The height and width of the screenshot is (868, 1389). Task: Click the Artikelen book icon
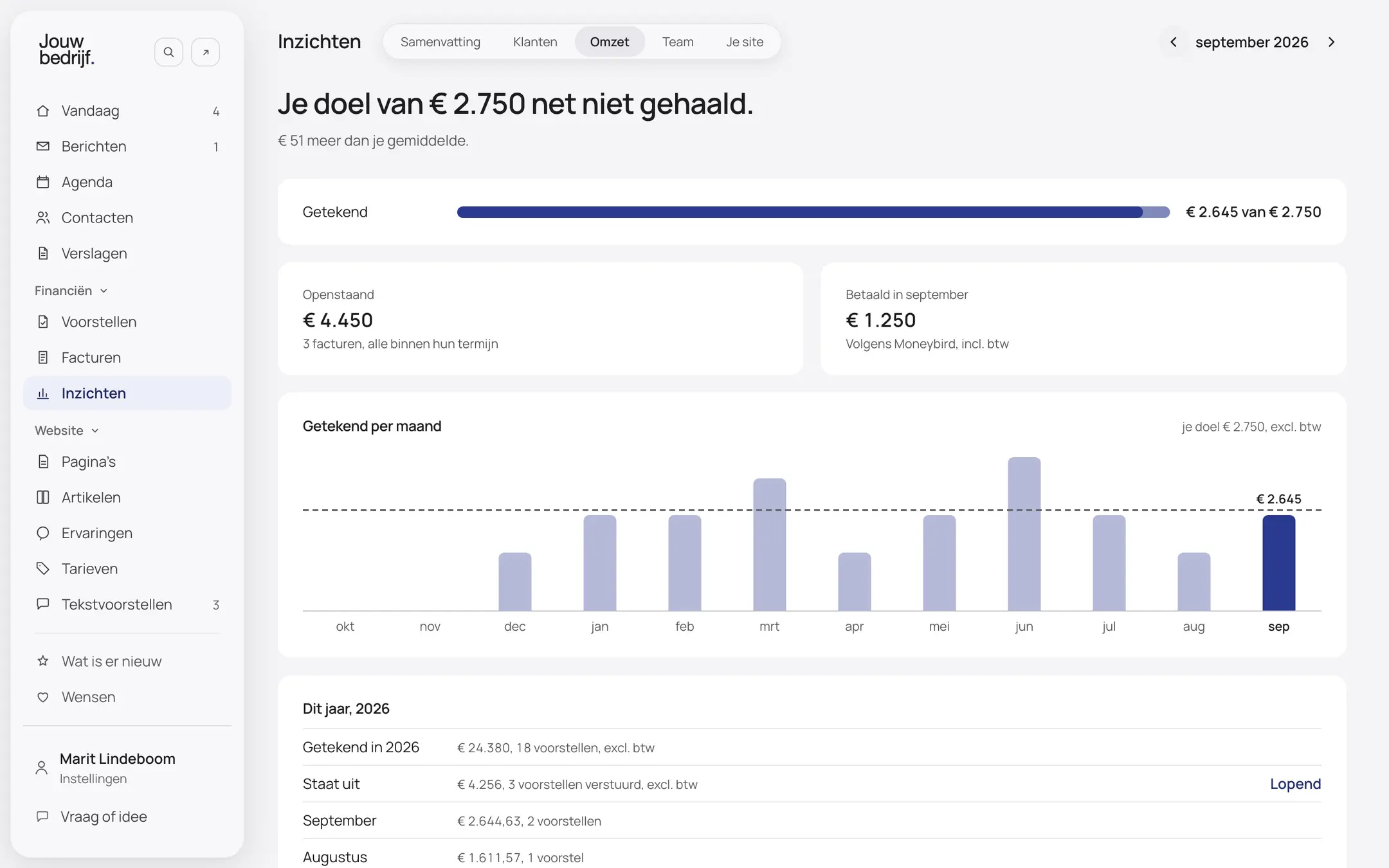43,498
